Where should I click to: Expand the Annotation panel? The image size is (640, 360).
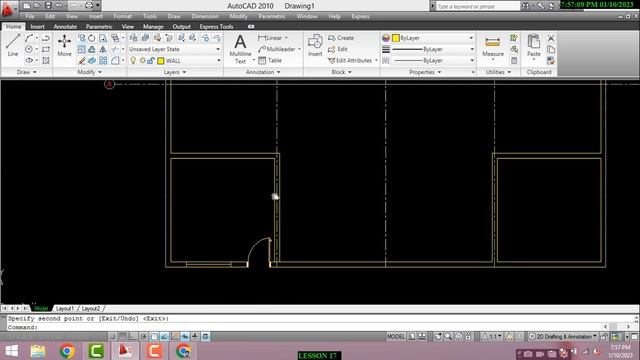pos(263,72)
